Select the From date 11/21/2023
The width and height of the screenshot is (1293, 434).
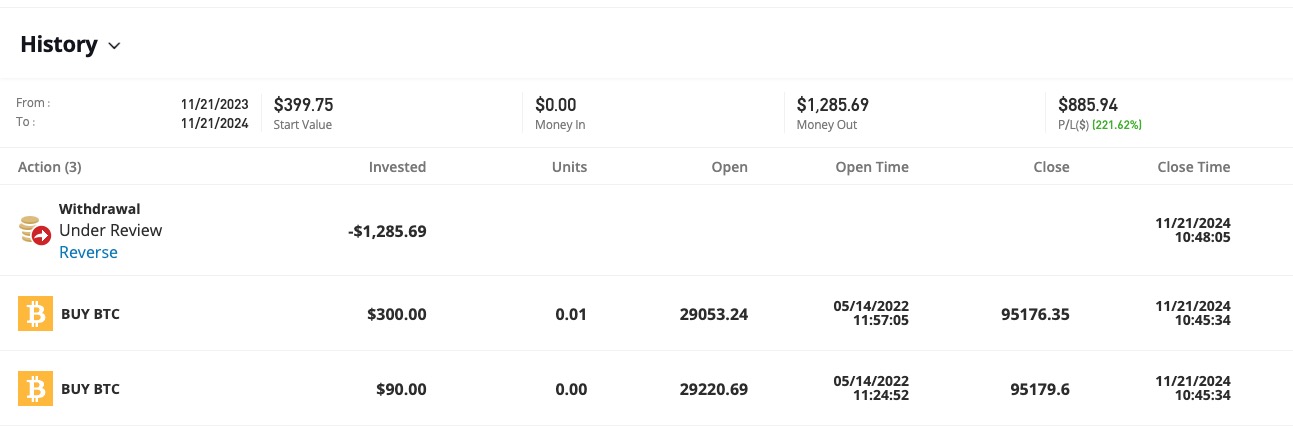214,104
